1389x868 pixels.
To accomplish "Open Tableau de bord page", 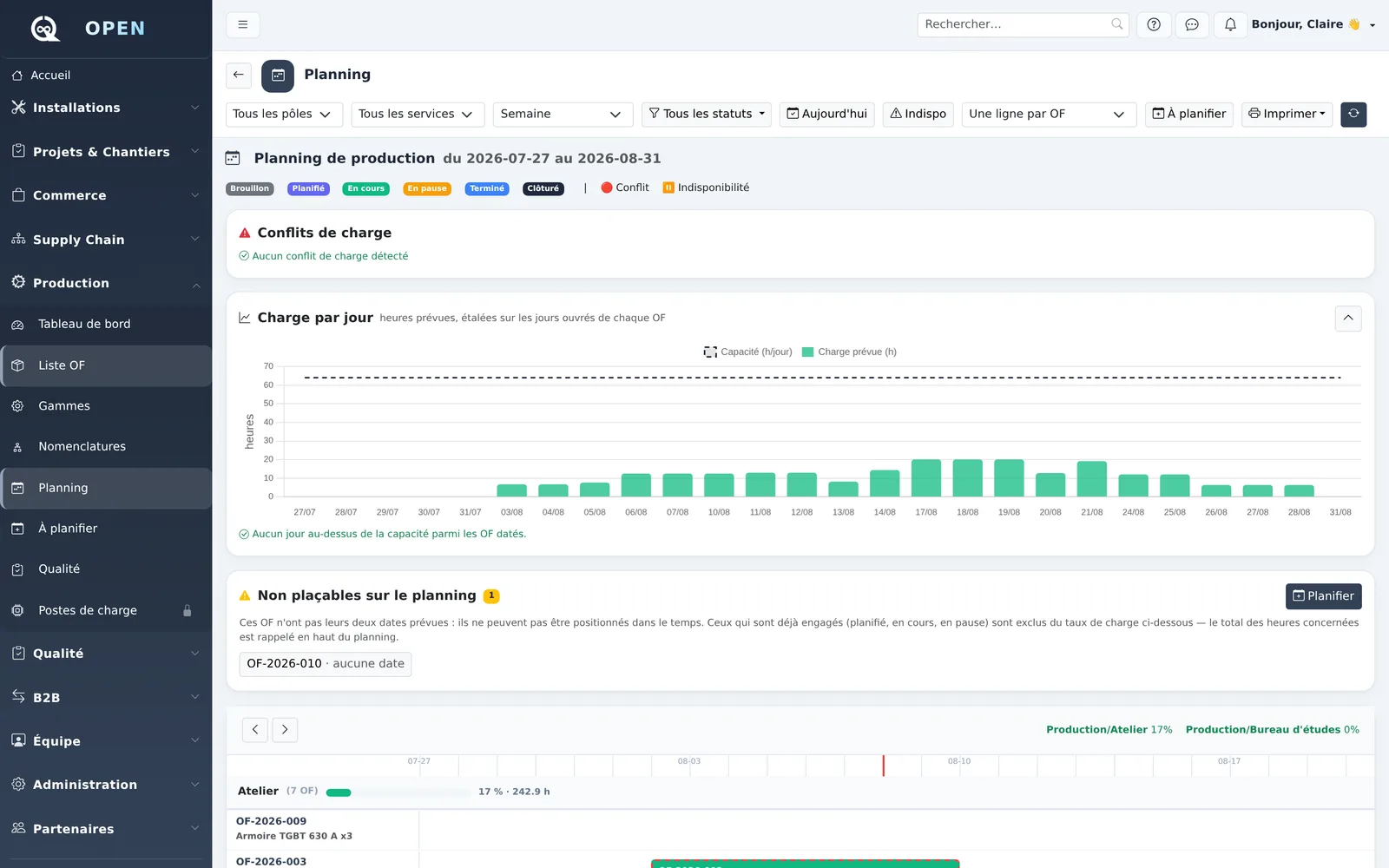I will (x=106, y=325).
